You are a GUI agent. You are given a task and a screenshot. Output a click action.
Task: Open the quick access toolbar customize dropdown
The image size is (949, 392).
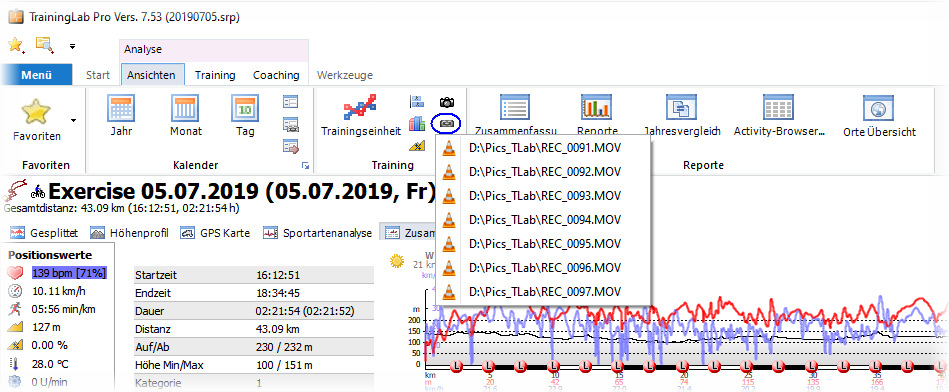pos(72,46)
